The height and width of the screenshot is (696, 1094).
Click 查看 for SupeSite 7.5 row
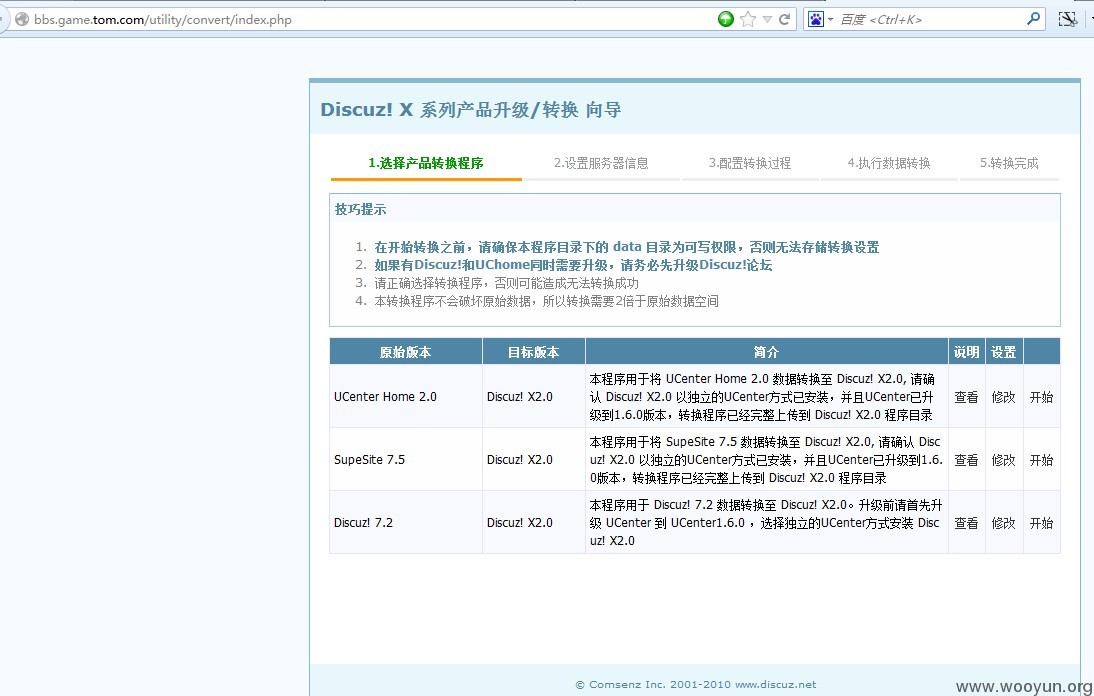(966, 460)
